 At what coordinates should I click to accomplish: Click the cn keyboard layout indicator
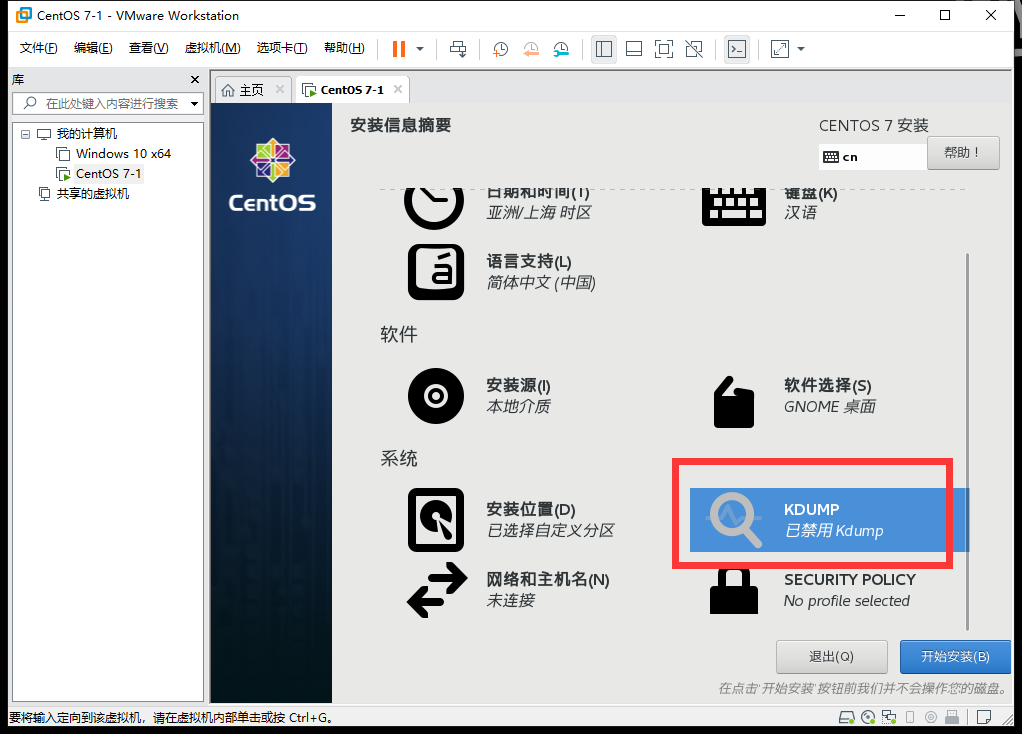pos(872,157)
